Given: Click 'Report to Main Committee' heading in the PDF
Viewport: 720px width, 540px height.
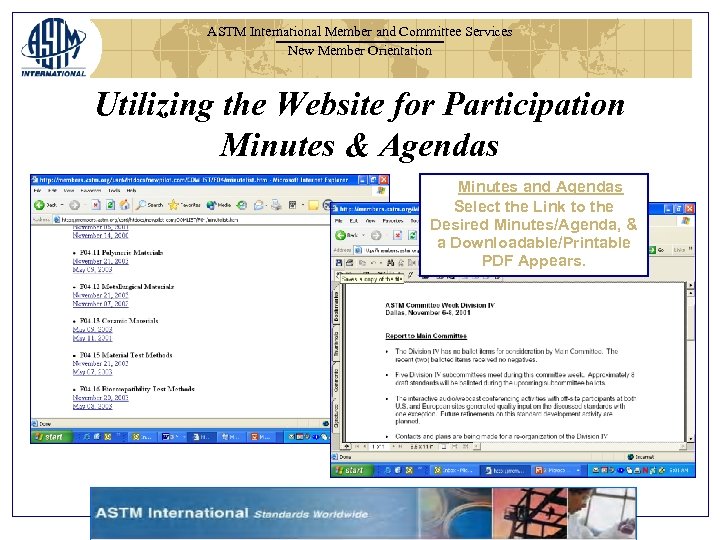Looking at the screenshot, I should coord(426,336).
